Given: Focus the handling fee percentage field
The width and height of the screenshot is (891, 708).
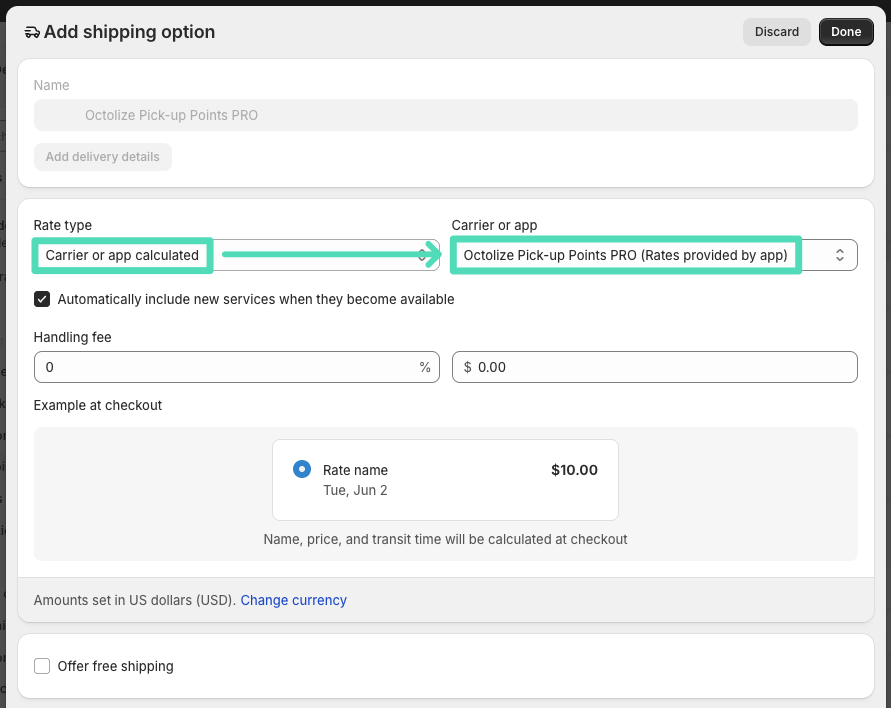Looking at the screenshot, I should pyautogui.click(x=236, y=367).
